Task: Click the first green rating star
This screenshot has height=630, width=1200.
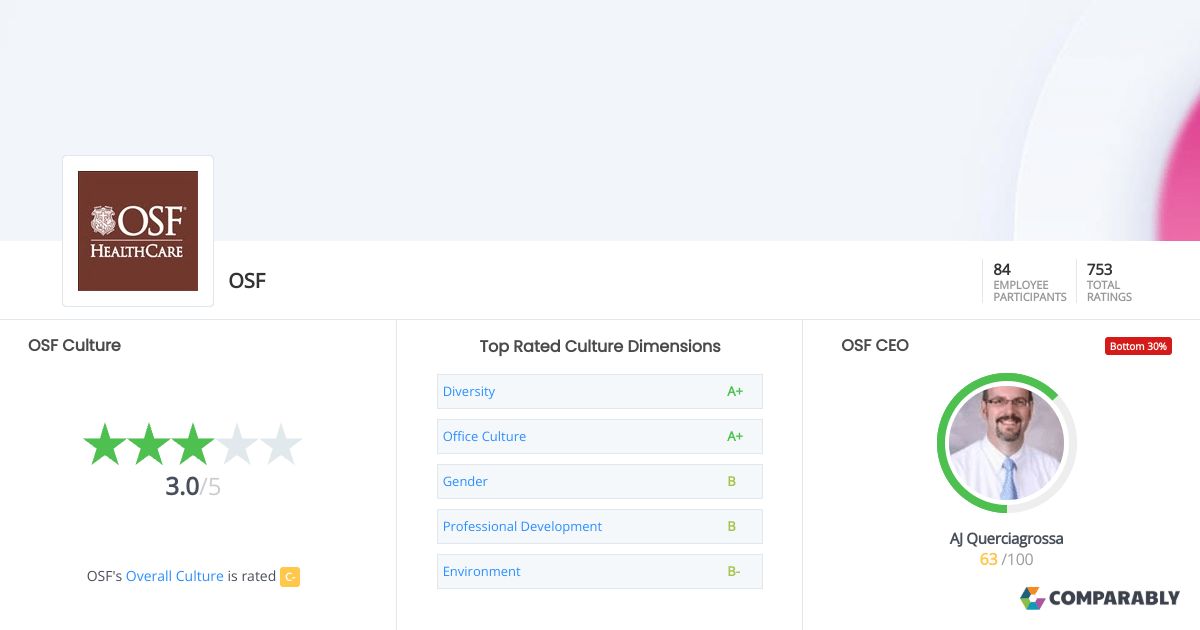Action: tap(104, 444)
